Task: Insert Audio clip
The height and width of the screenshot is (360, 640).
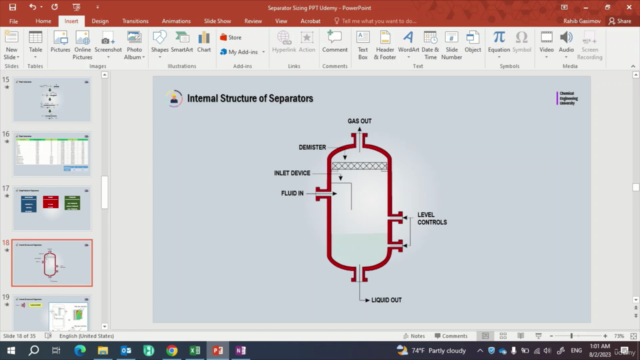Action: click(x=566, y=42)
